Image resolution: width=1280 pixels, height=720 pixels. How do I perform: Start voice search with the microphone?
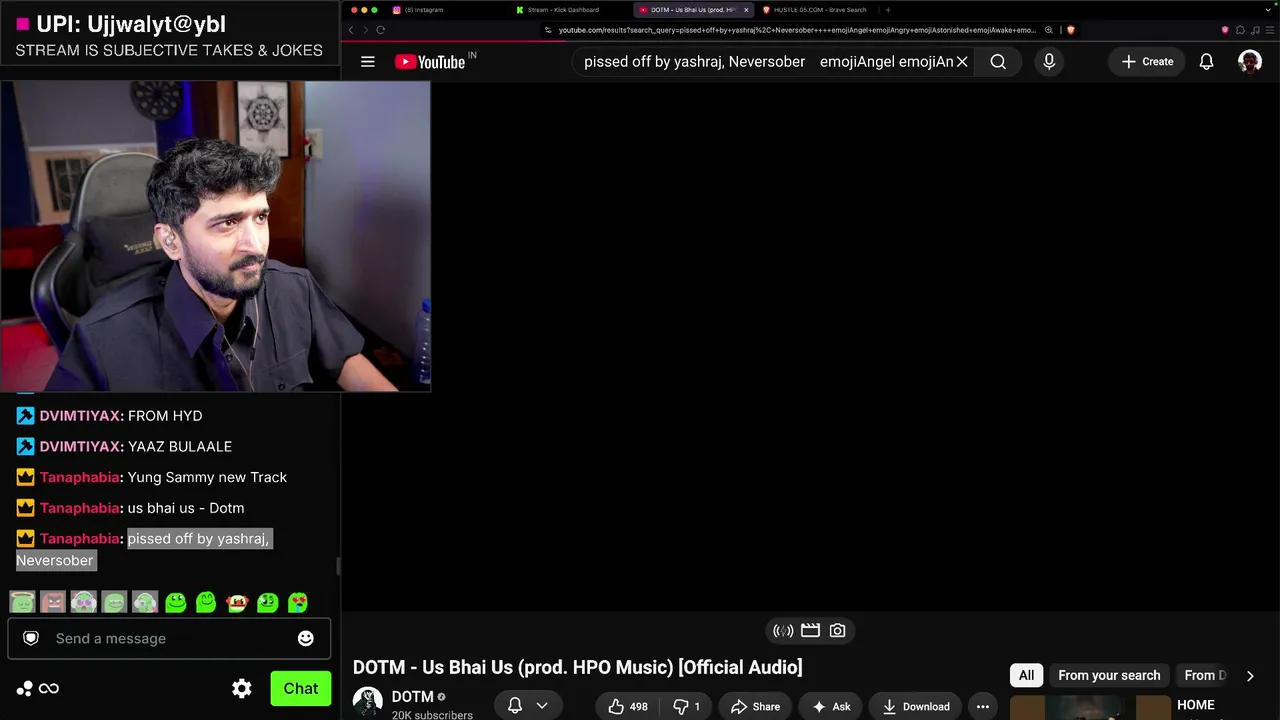tap(1049, 62)
